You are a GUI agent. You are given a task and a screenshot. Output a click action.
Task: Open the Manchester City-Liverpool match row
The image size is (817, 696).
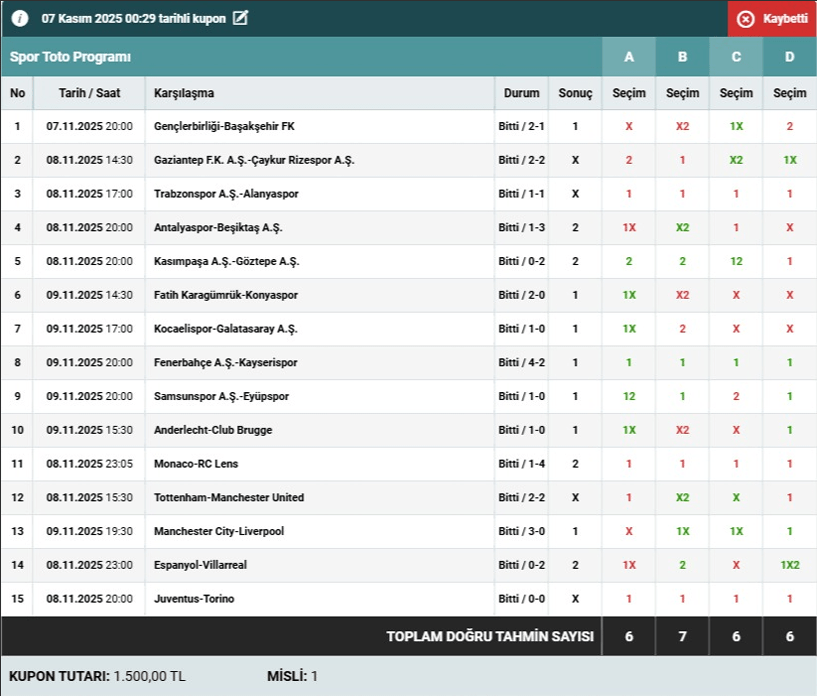pos(219,531)
